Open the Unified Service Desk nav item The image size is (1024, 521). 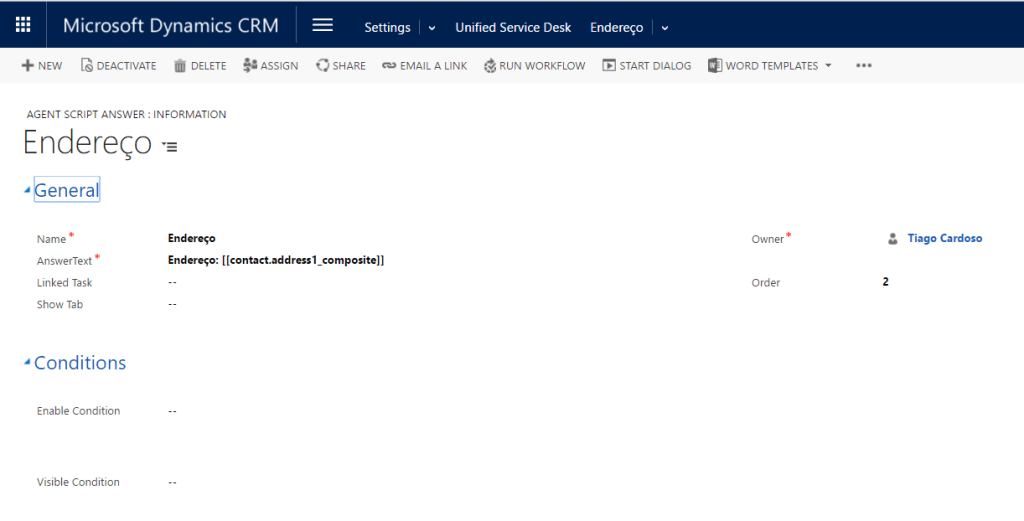pyautogui.click(x=513, y=27)
